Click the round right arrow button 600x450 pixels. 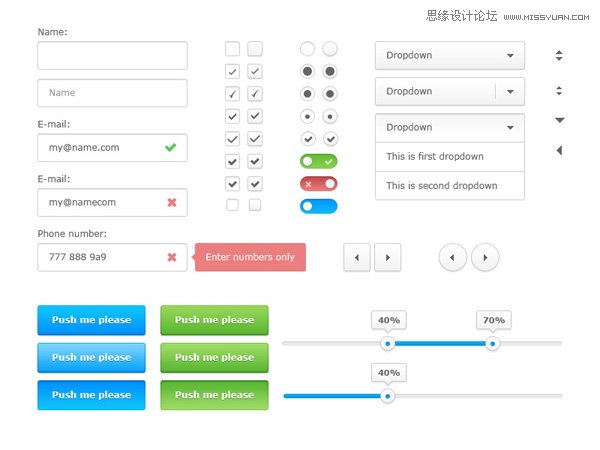click(485, 258)
